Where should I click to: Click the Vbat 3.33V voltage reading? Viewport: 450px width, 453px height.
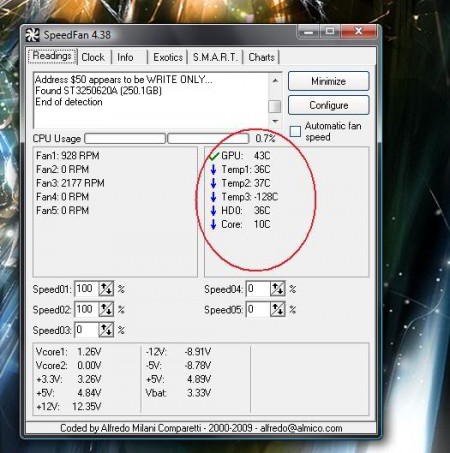click(178, 393)
